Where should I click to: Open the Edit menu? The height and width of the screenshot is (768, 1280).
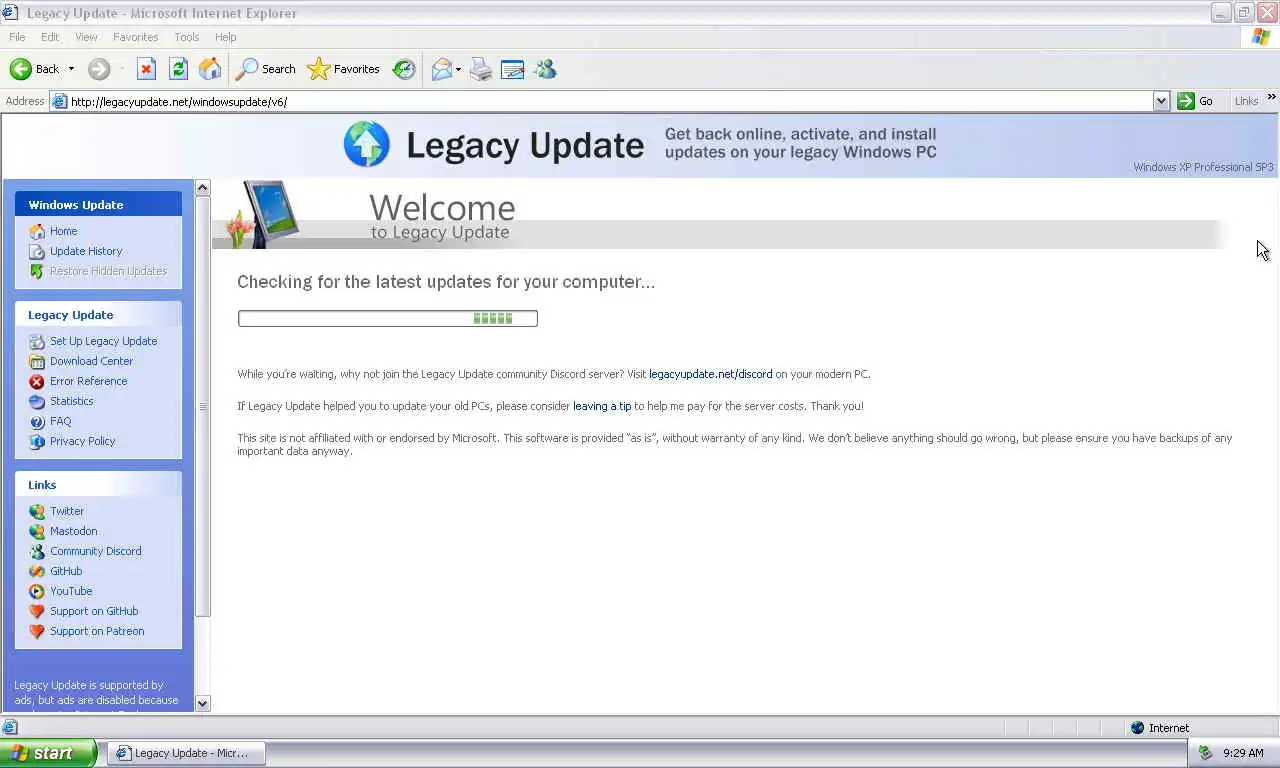coord(50,37)
